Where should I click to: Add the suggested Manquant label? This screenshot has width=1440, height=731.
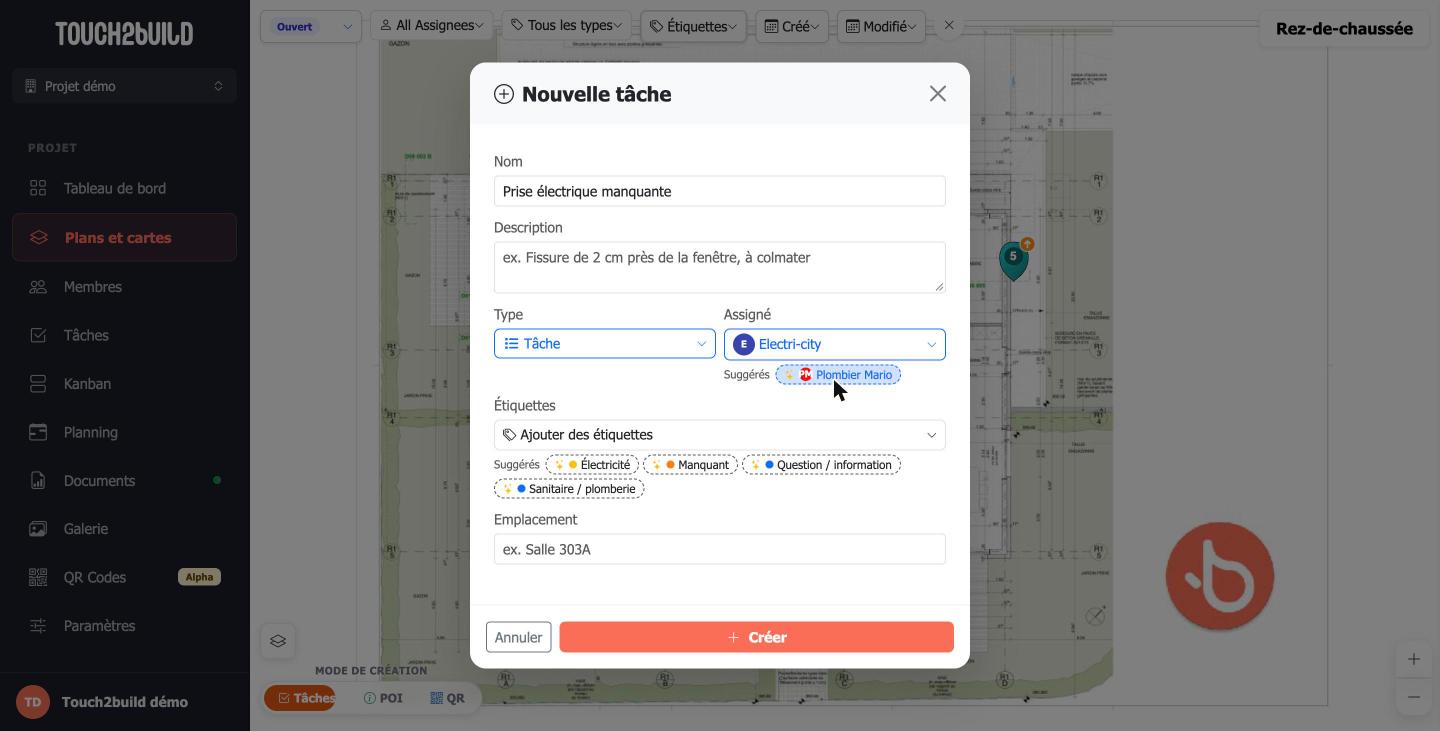pos(690,465)
